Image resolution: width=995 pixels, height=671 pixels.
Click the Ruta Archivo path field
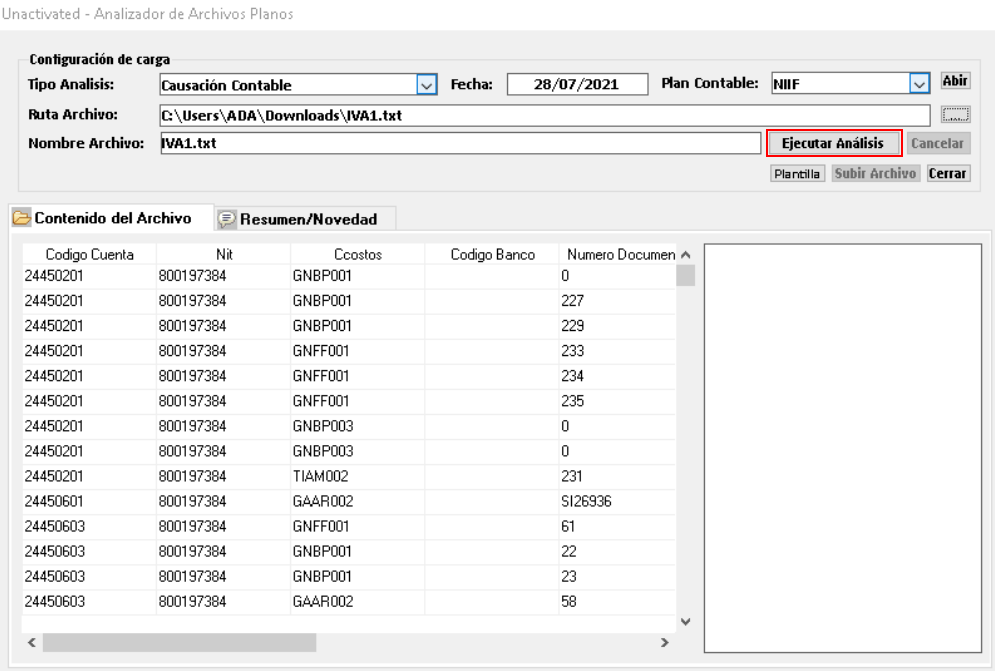click(x=544, y=115)
